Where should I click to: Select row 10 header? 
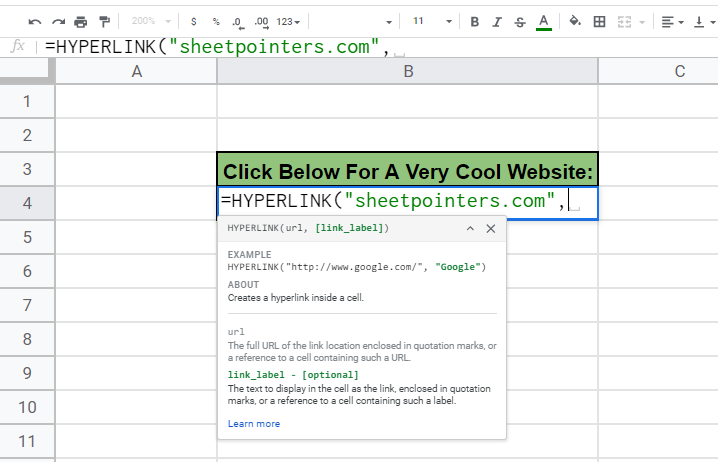(27, 407)
